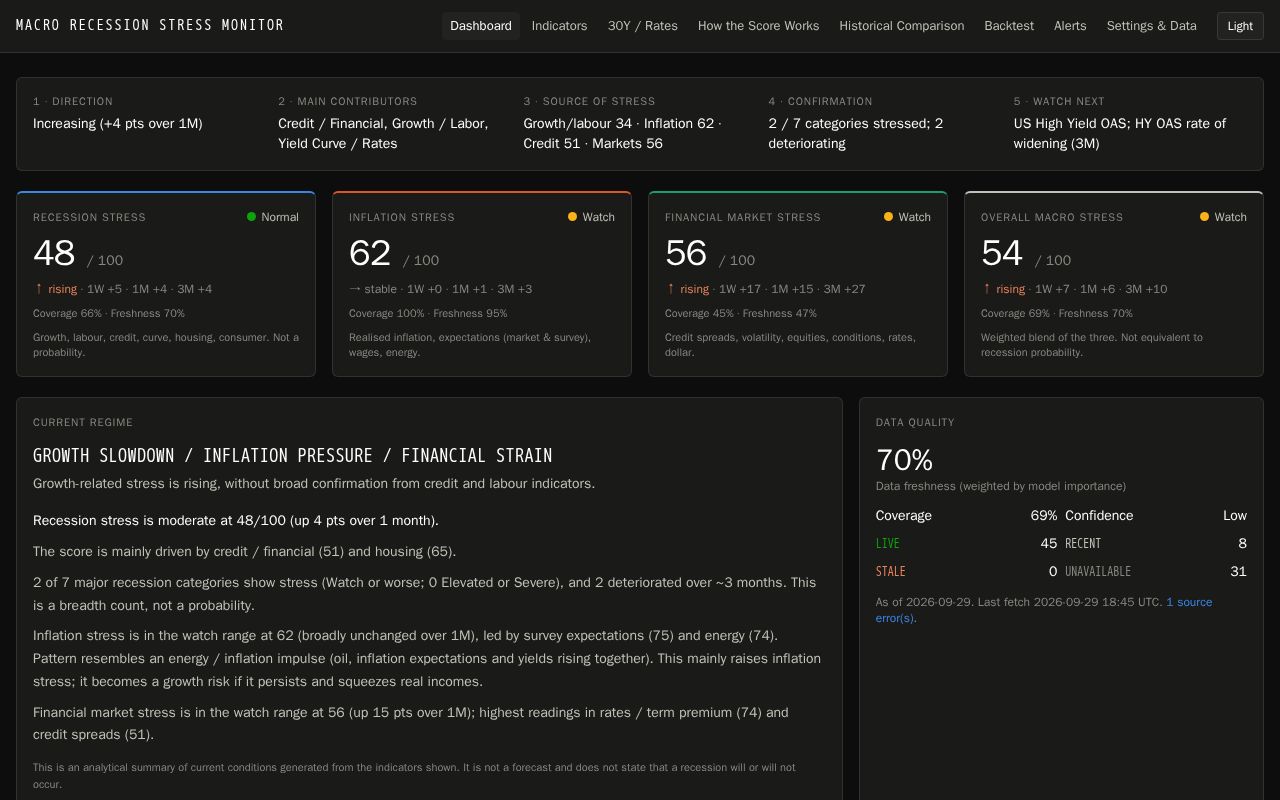Click the UNAVAILABLE count 31
The width and height of the screenshot is (1280, 800).
(x=1239, y=572)
